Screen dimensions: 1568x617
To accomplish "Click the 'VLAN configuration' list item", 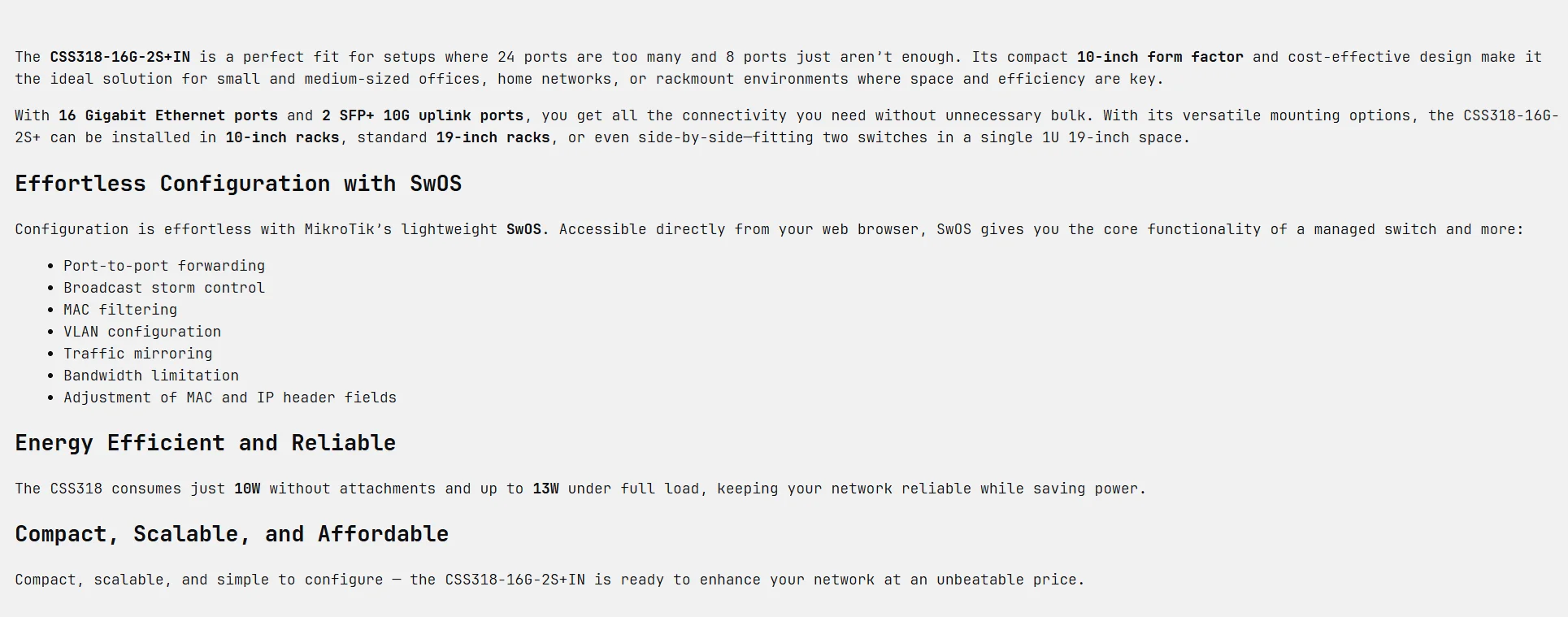I will [x=142, y=332].
